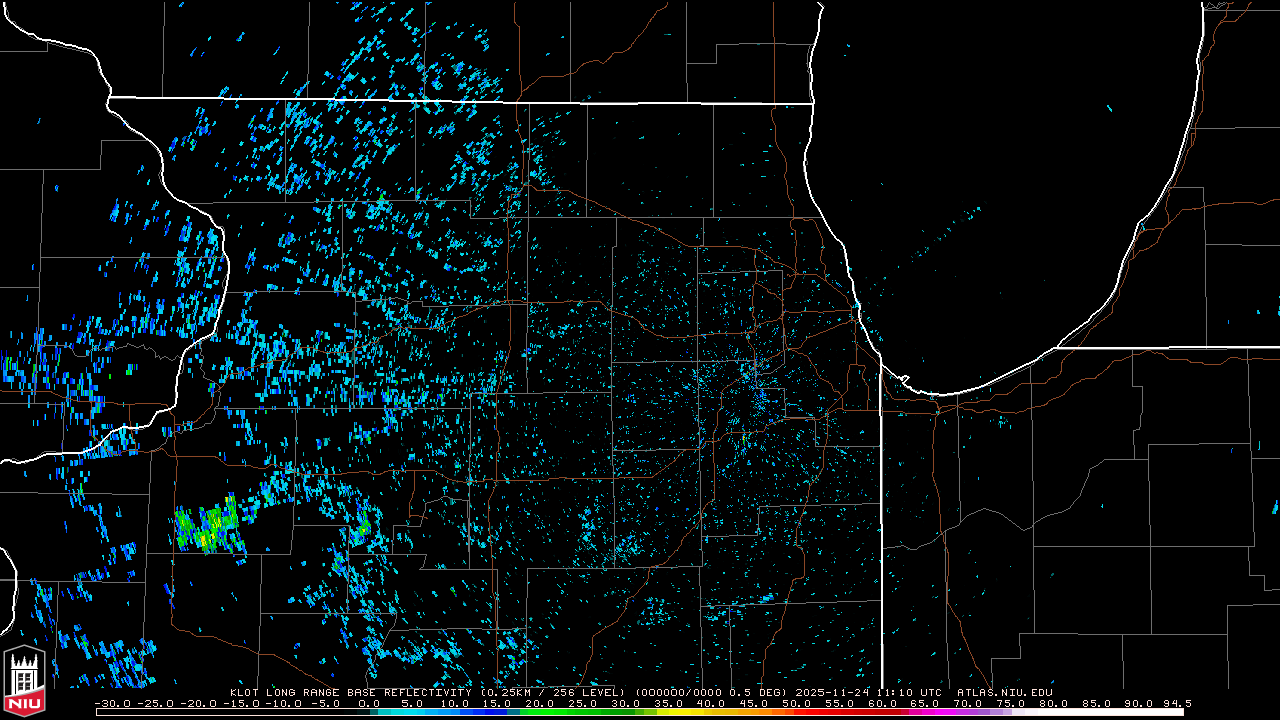Click the 50.0 label on the dBZ scale
The image size is (1280, 720).
click(796, 703)
